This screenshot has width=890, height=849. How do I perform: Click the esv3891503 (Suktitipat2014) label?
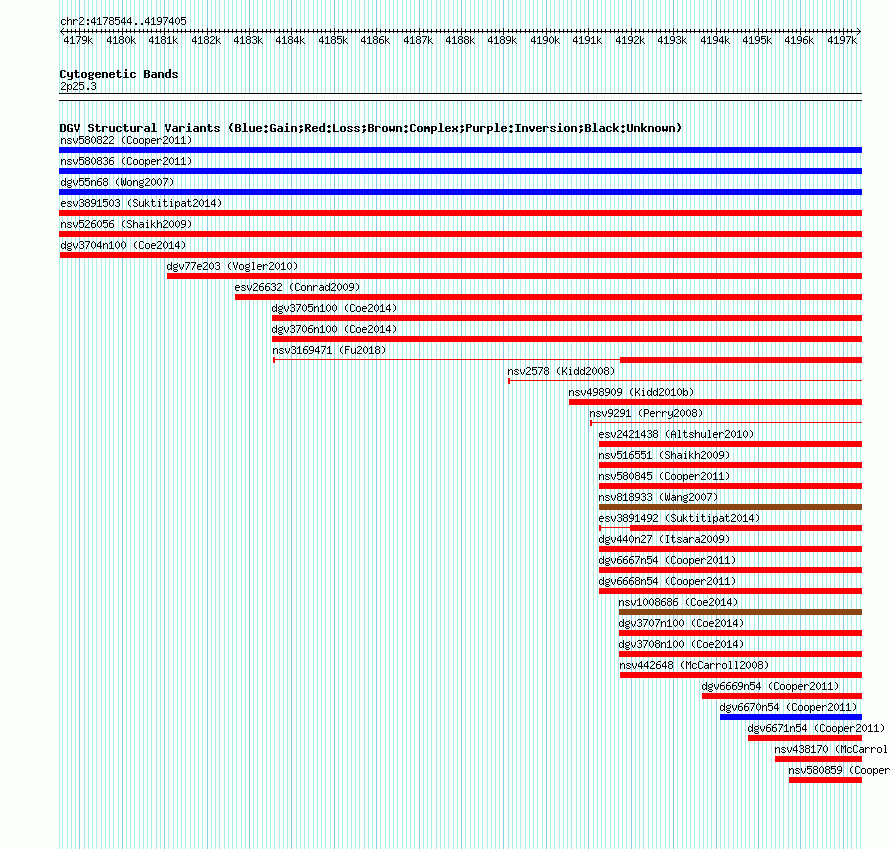click(141, 203)
